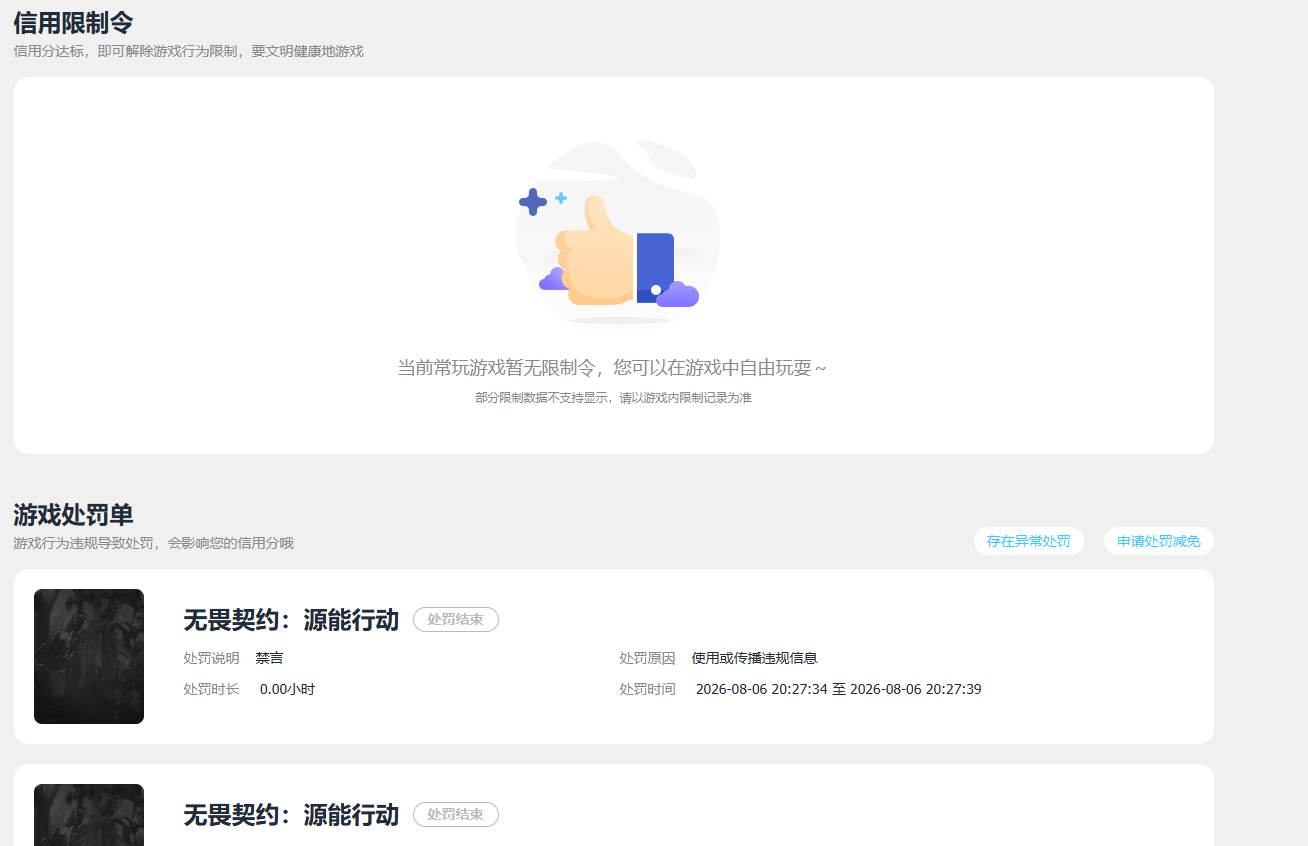Screen dimensions: 1308x846
Task: Click the 处罚说明 label
Action: (x=211, y=658)
